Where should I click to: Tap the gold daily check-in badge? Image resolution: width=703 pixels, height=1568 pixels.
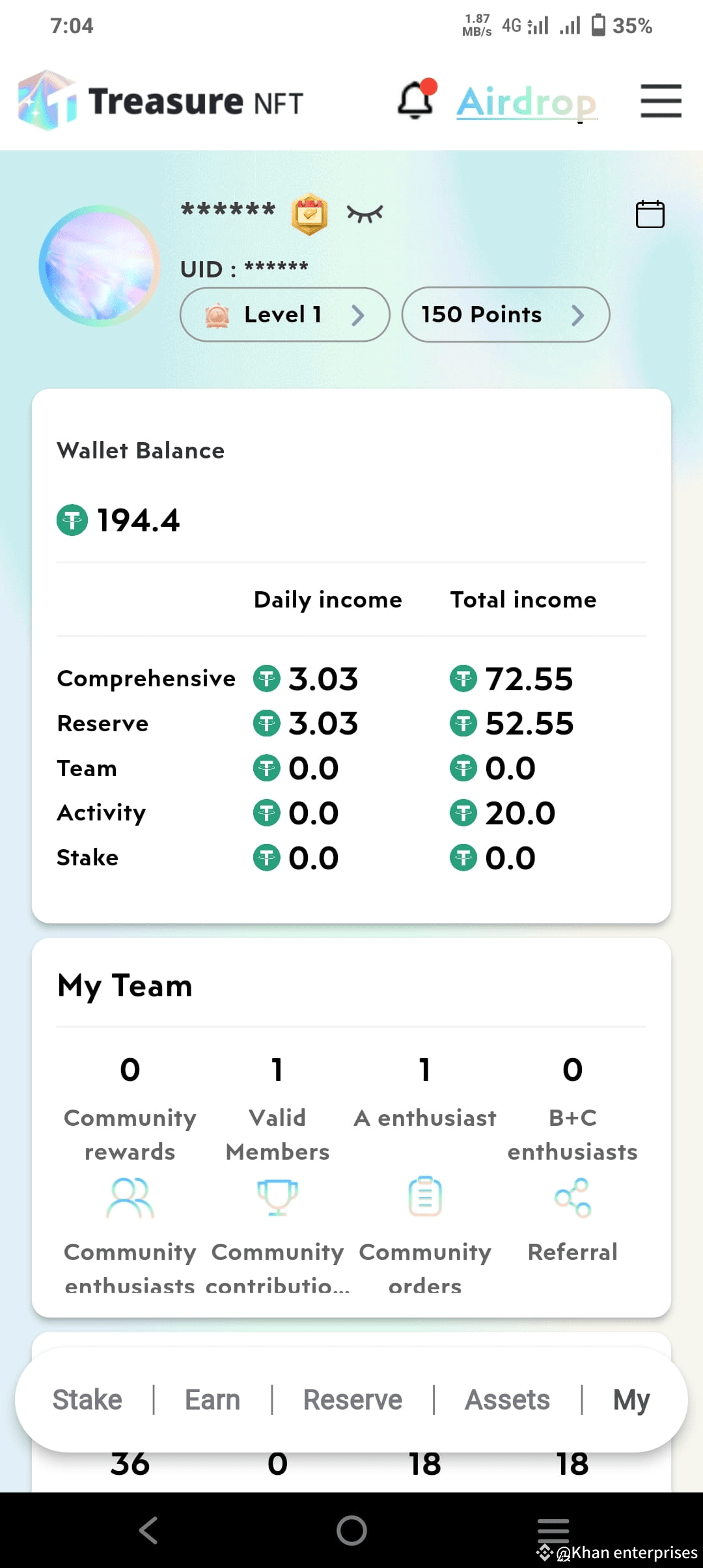309,214
